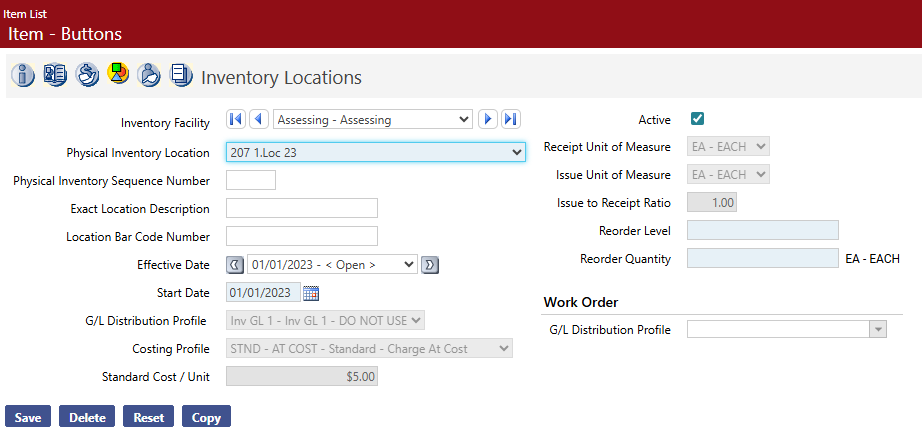Click the person in hand icon

coord(149,75)
